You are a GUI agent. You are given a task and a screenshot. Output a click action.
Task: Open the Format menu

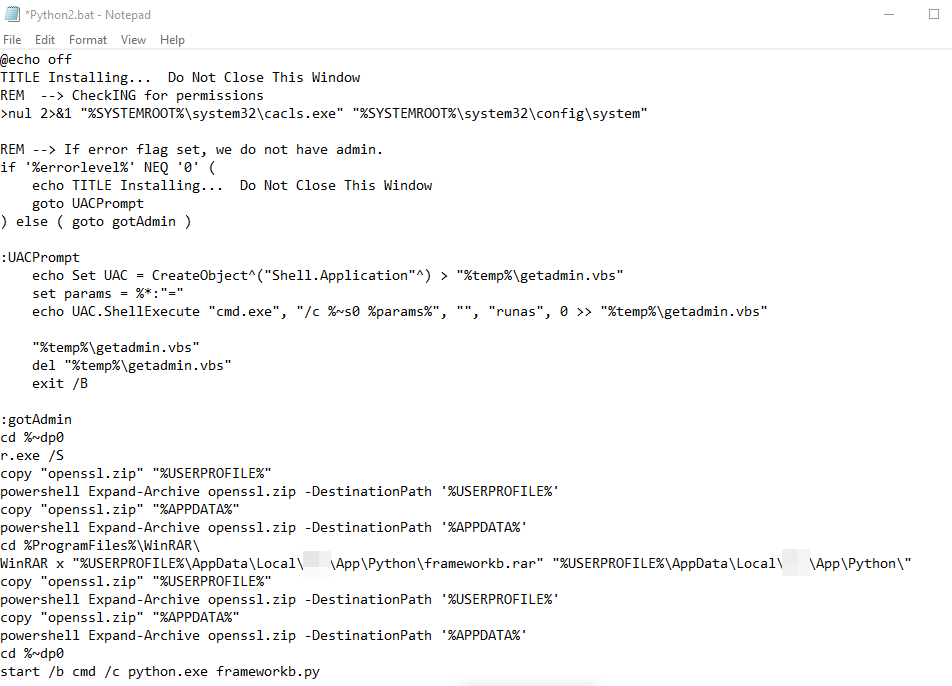pos(88,40)
